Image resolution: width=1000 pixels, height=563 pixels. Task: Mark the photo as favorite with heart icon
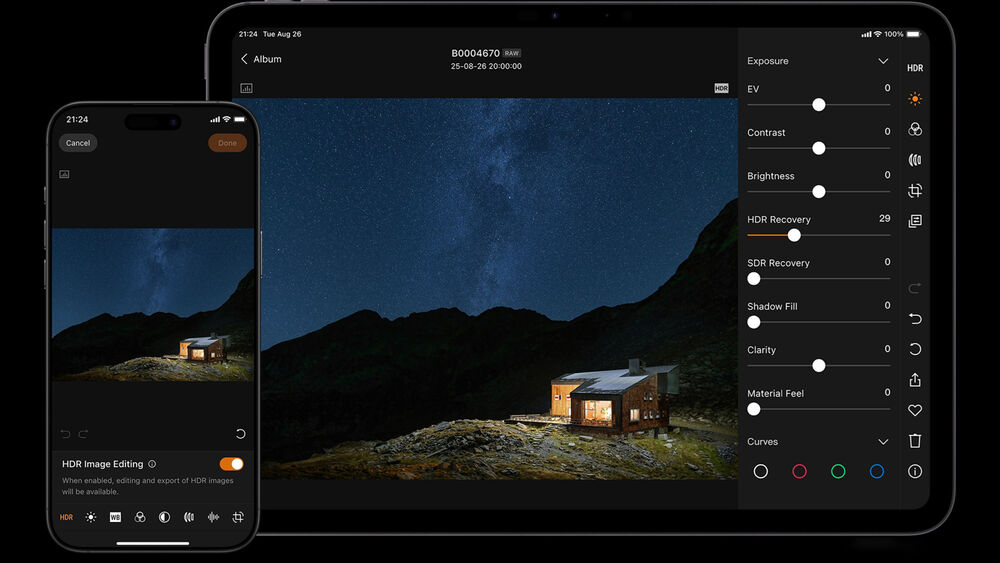click(915, 410)
